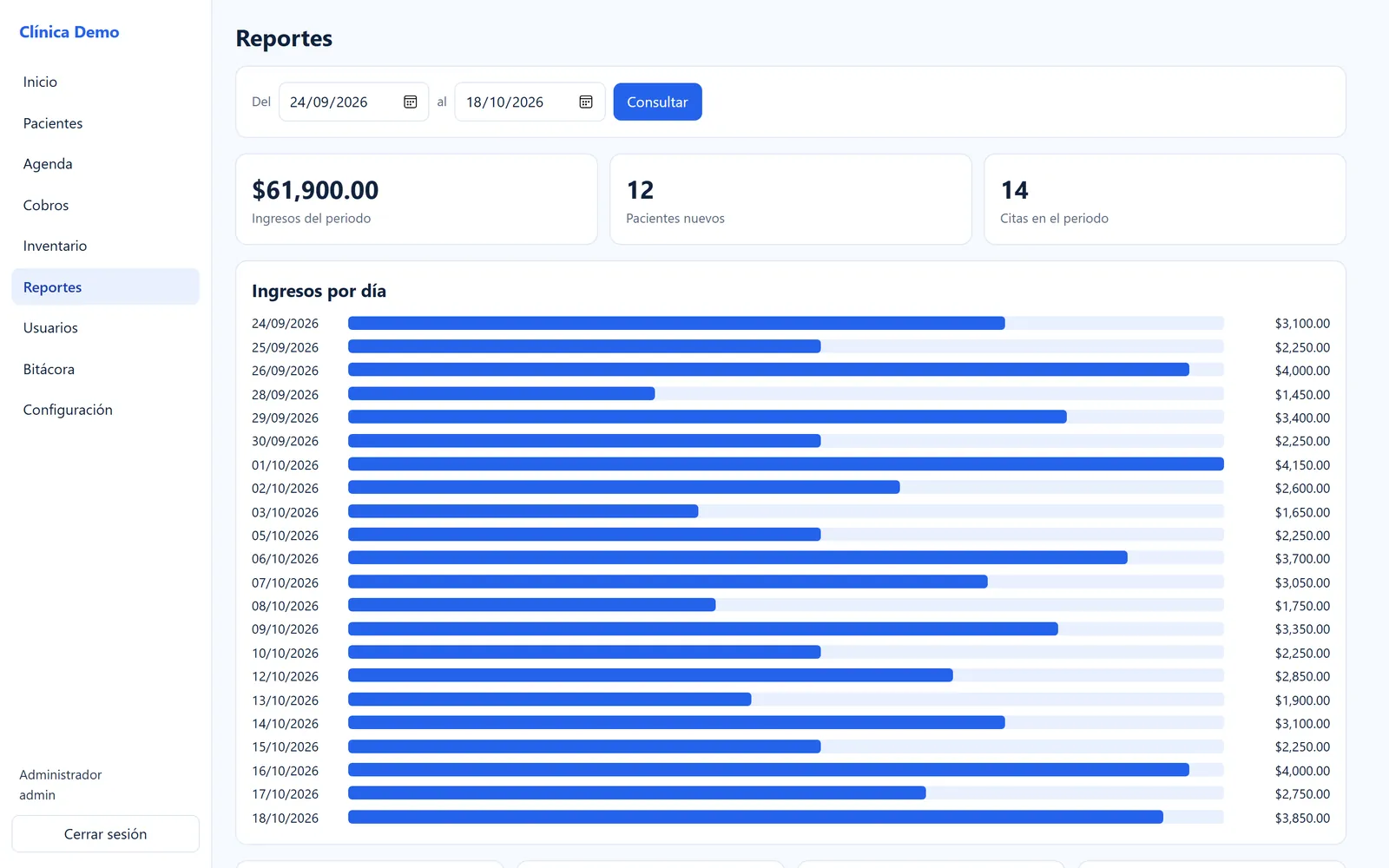Click the $2,750.00 amount

pos(1302,794)
